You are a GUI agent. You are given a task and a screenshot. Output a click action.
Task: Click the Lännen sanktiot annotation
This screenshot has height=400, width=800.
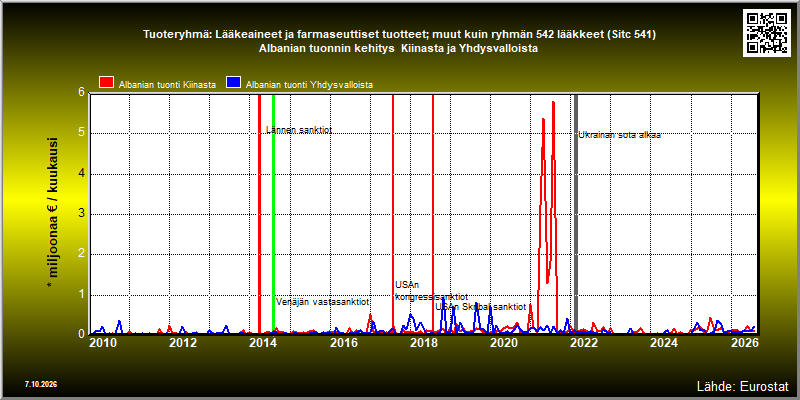tap(299, 130)
